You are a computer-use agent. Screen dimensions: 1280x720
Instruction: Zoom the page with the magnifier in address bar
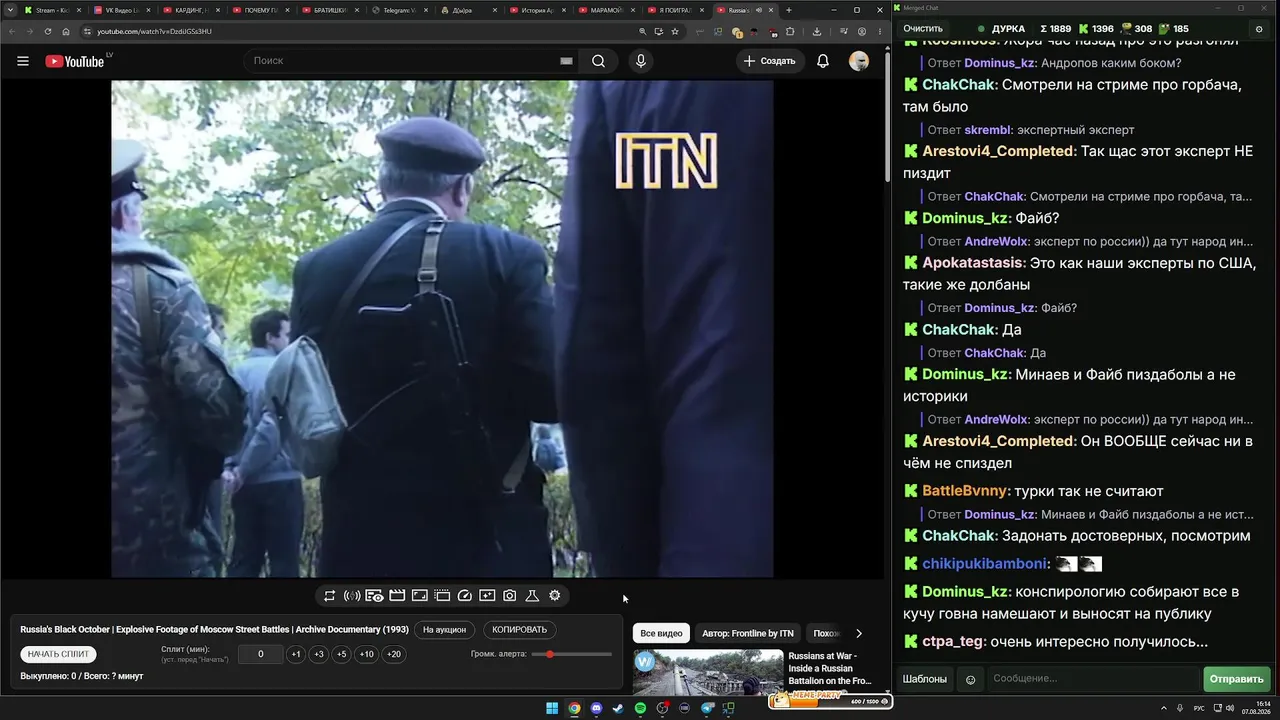pos(643,31)
